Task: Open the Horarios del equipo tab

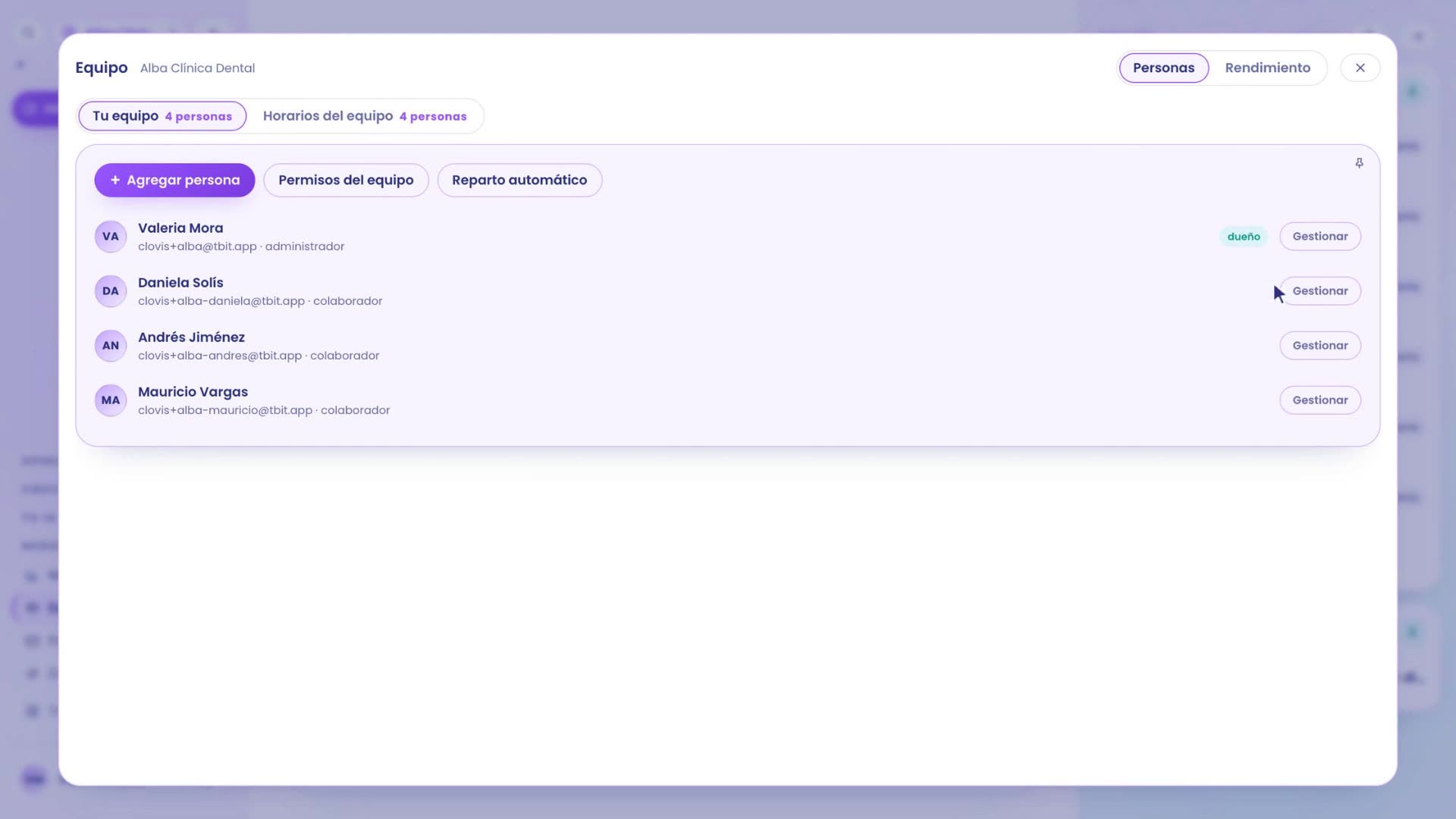Action: (x=365, y=116)
